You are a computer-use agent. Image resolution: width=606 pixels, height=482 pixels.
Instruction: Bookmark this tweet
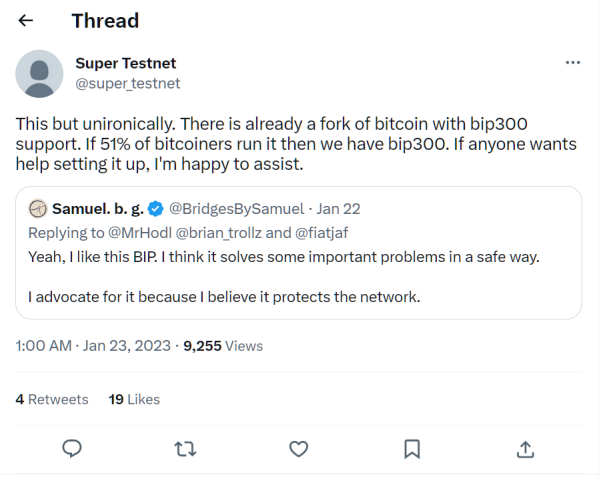click(x=411, y=448)
